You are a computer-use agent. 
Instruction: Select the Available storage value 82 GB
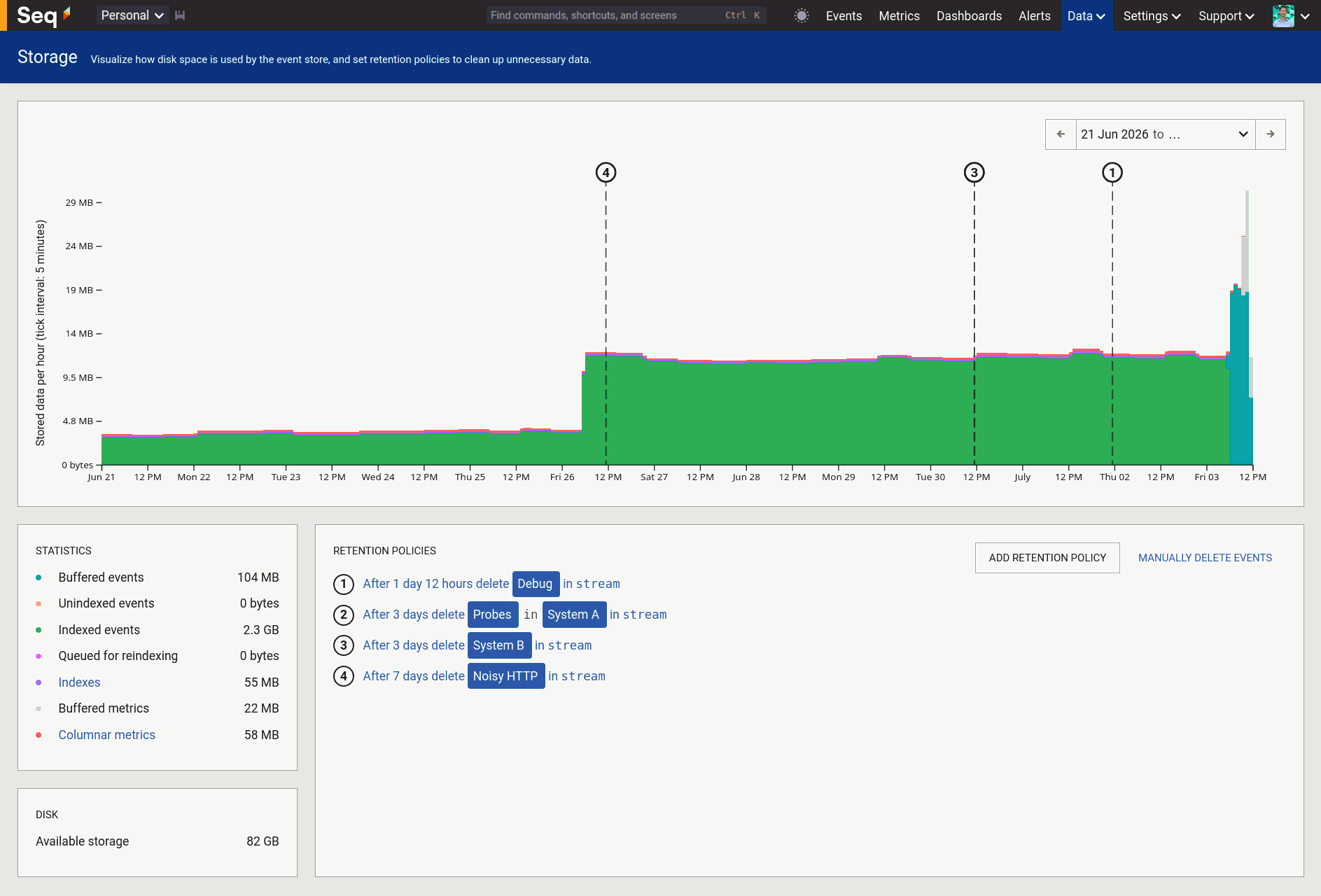click(263, 841)
